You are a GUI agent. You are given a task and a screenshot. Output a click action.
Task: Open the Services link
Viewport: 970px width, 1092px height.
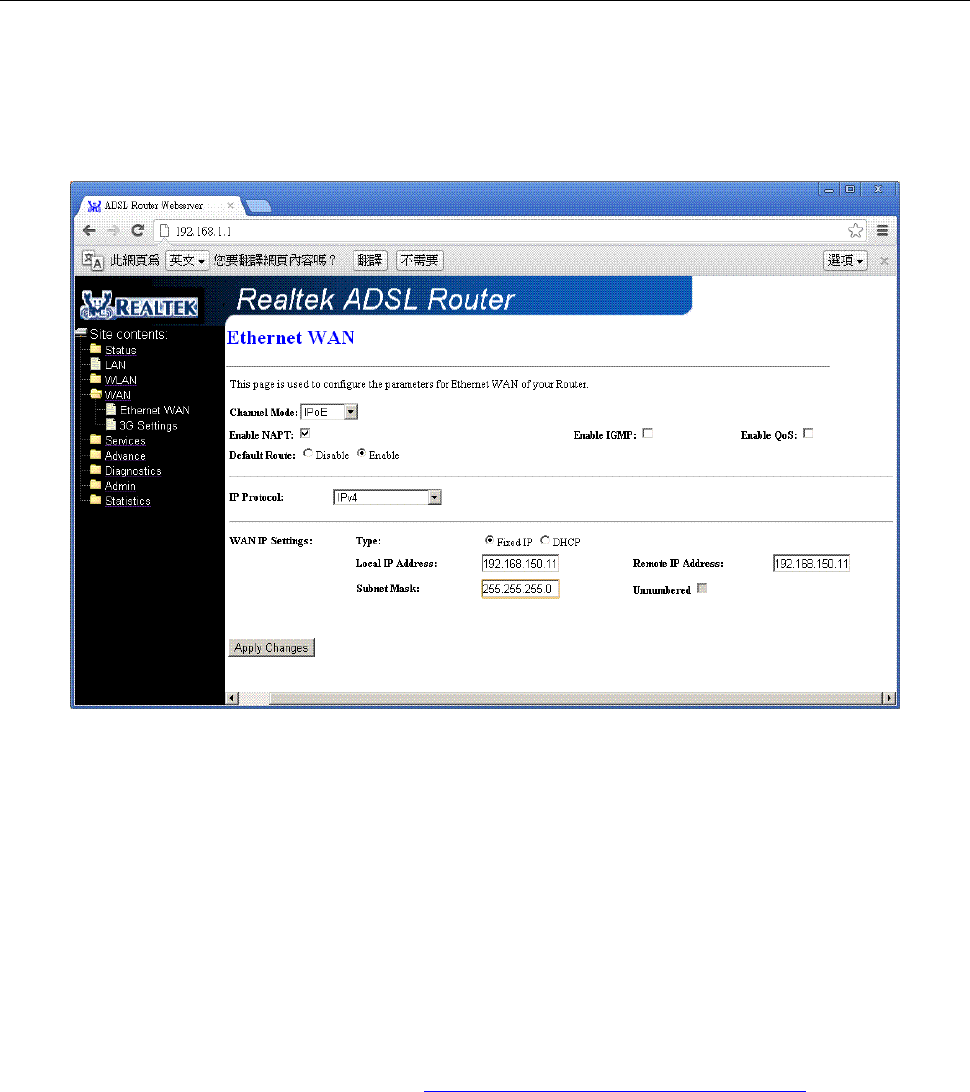click(x=125, y=441)
